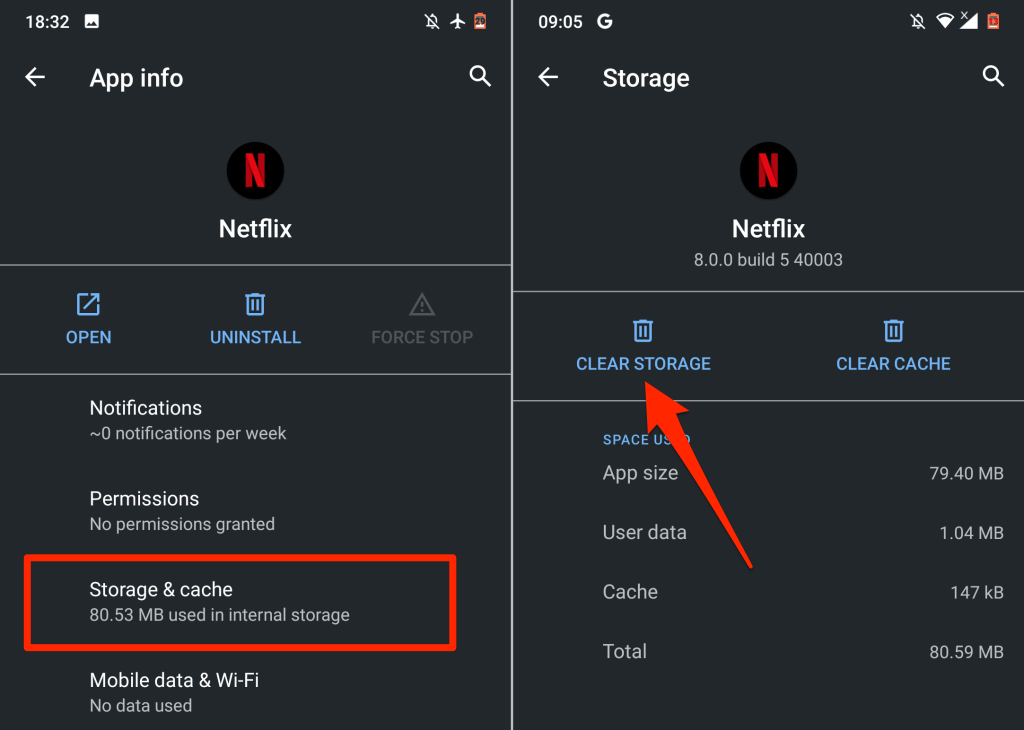Screen dimensions: 1024x730
Task: Tap the Netflix app icon on App info
Action: point(255,171)
